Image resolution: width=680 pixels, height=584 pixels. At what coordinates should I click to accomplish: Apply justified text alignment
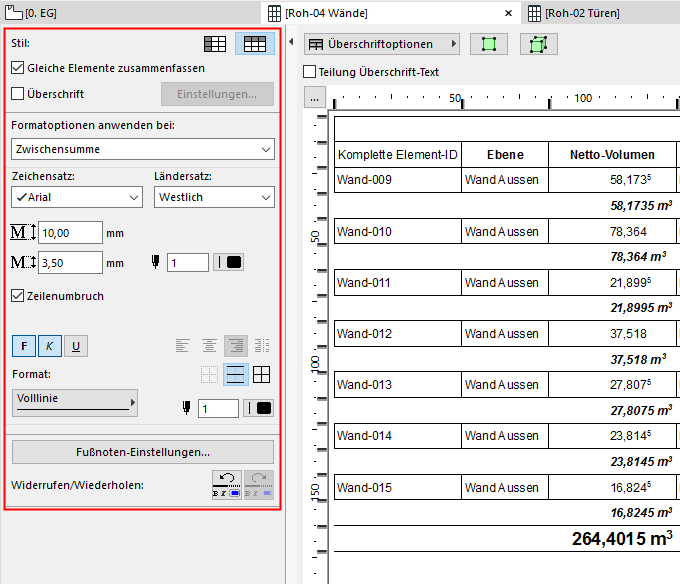(x=262, y=346)
